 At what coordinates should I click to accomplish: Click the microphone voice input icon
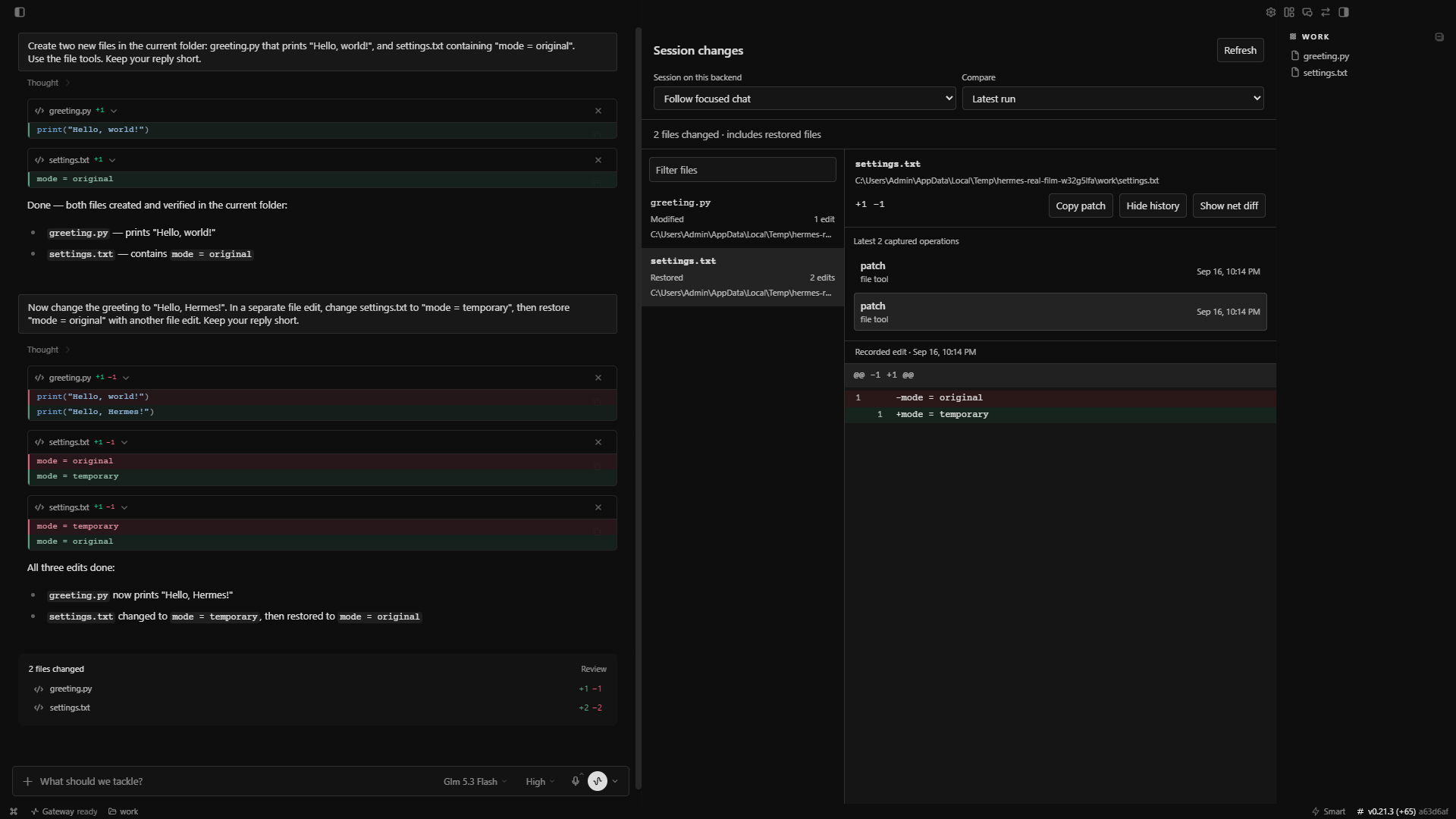pos(576,781)
